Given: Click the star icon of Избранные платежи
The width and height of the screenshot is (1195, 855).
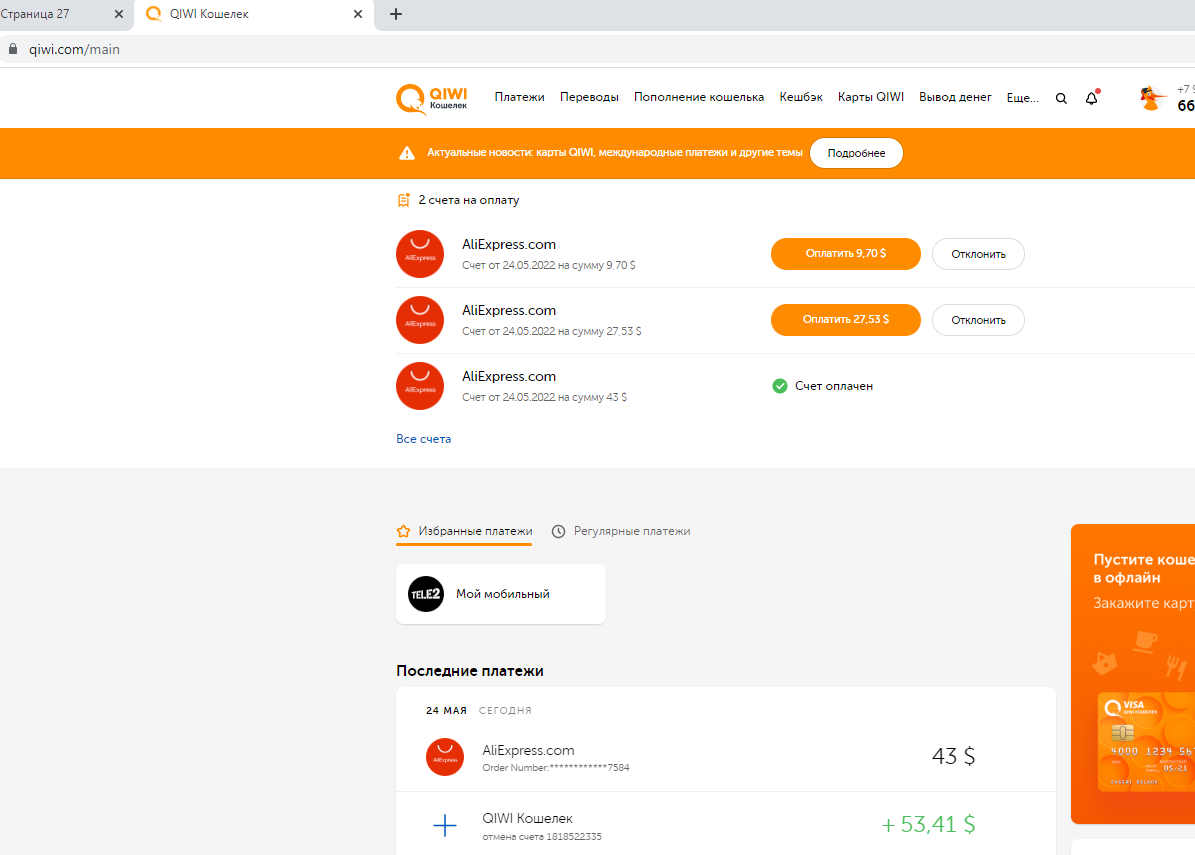Looking at the screenshot, I should (403, 531).
